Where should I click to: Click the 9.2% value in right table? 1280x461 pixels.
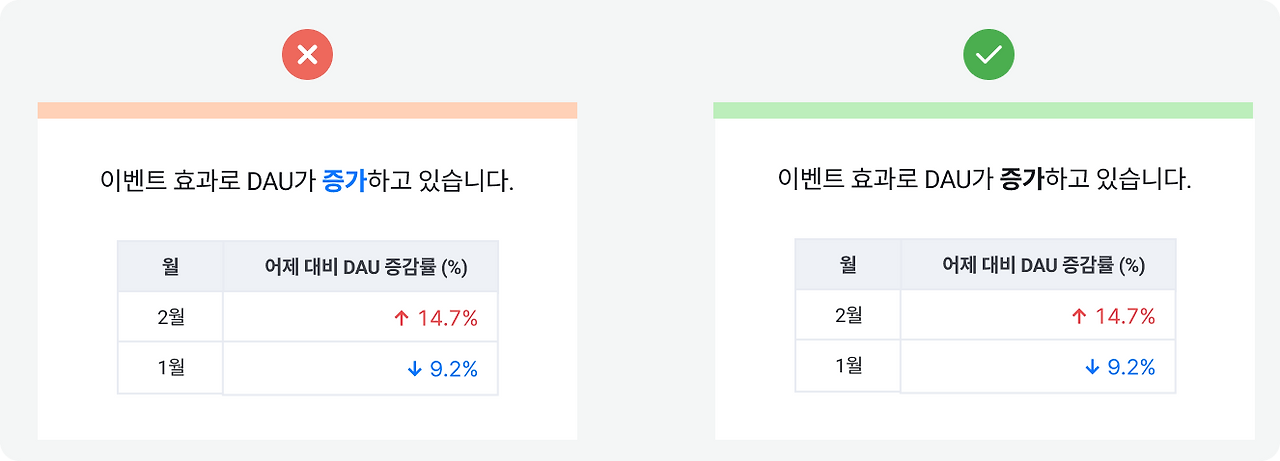1131,367
